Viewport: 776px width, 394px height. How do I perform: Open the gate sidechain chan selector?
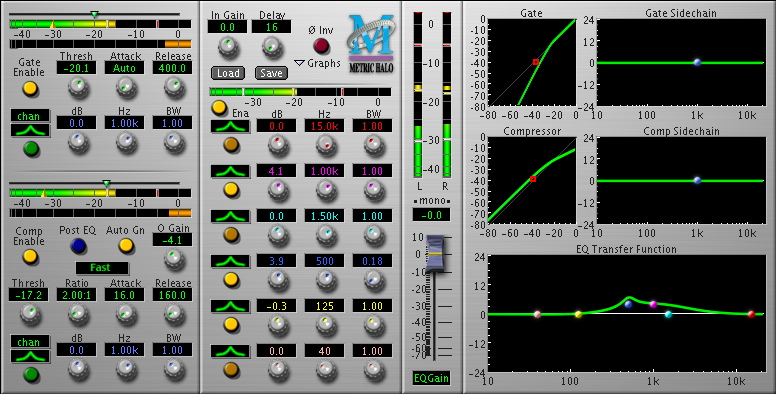point(30,116)
